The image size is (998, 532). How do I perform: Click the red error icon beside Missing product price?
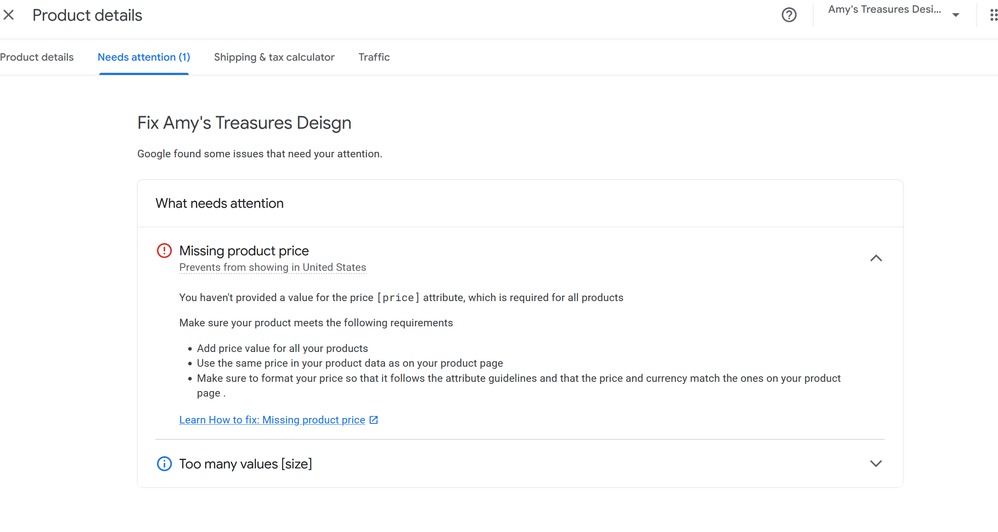click(x=164, y=251)
